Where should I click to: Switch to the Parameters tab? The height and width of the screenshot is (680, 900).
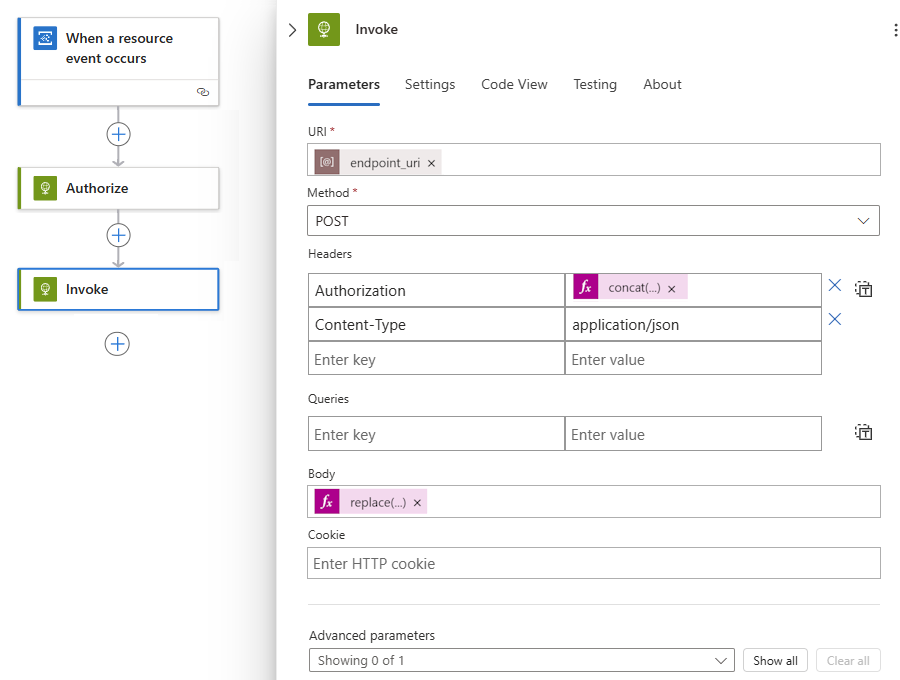344,84
